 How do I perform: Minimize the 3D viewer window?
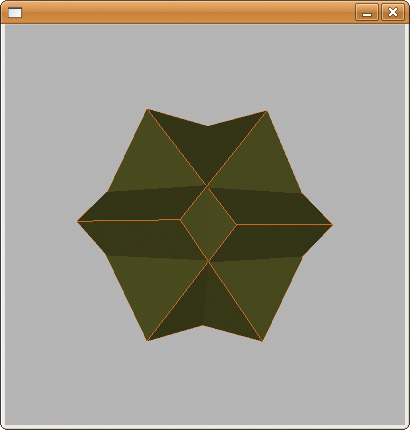point(367,13)
